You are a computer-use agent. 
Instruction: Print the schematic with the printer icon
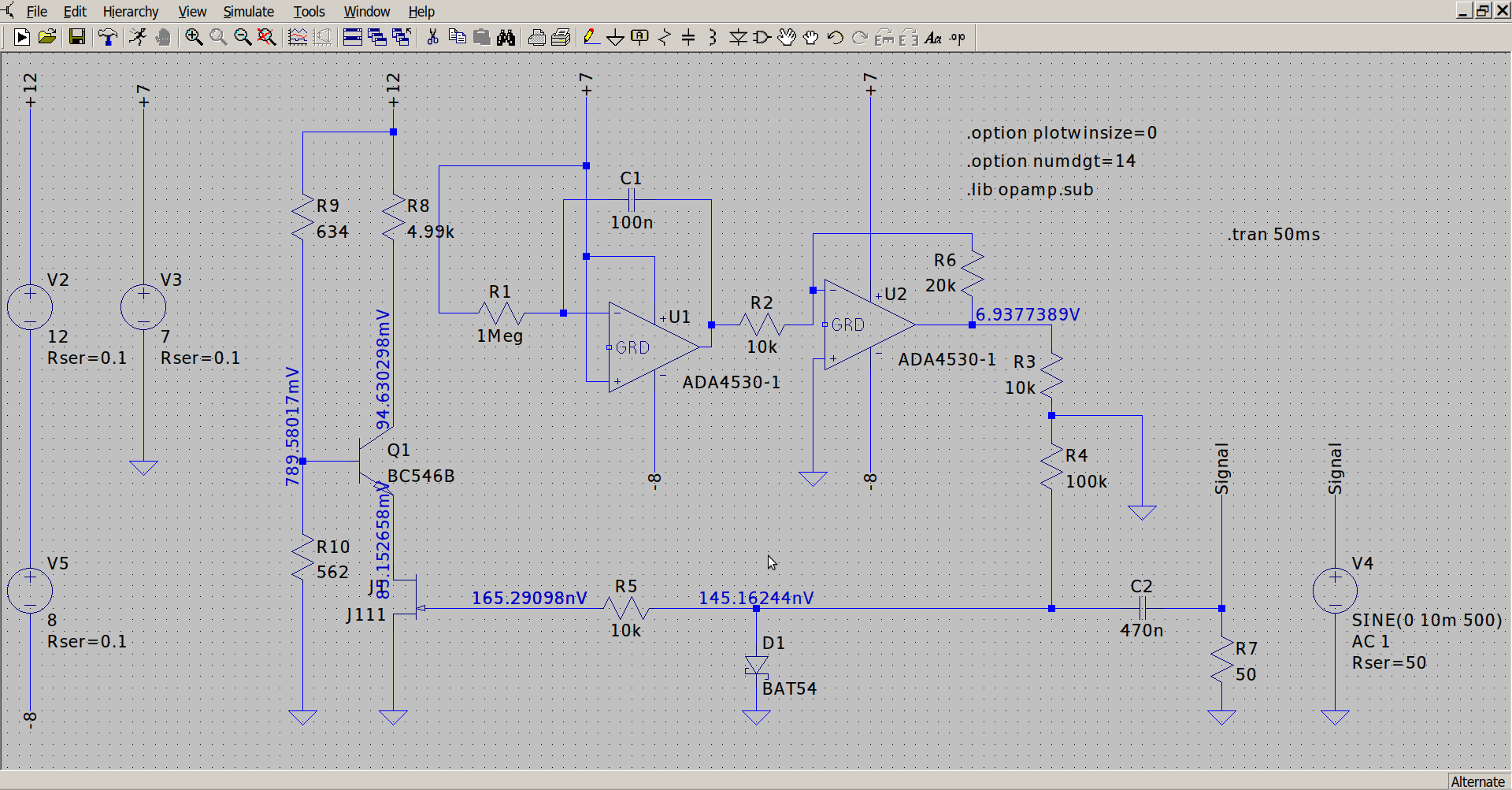click(561, 37)
